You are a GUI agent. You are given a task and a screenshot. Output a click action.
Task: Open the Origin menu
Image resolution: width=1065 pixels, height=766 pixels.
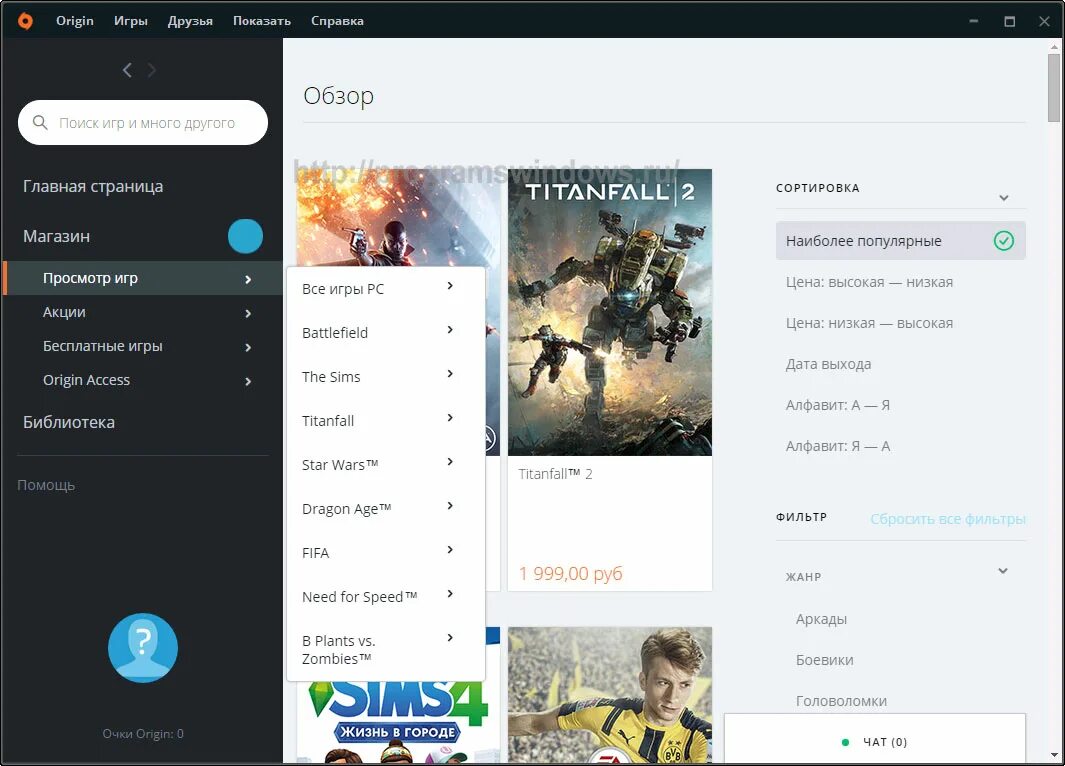75,21
